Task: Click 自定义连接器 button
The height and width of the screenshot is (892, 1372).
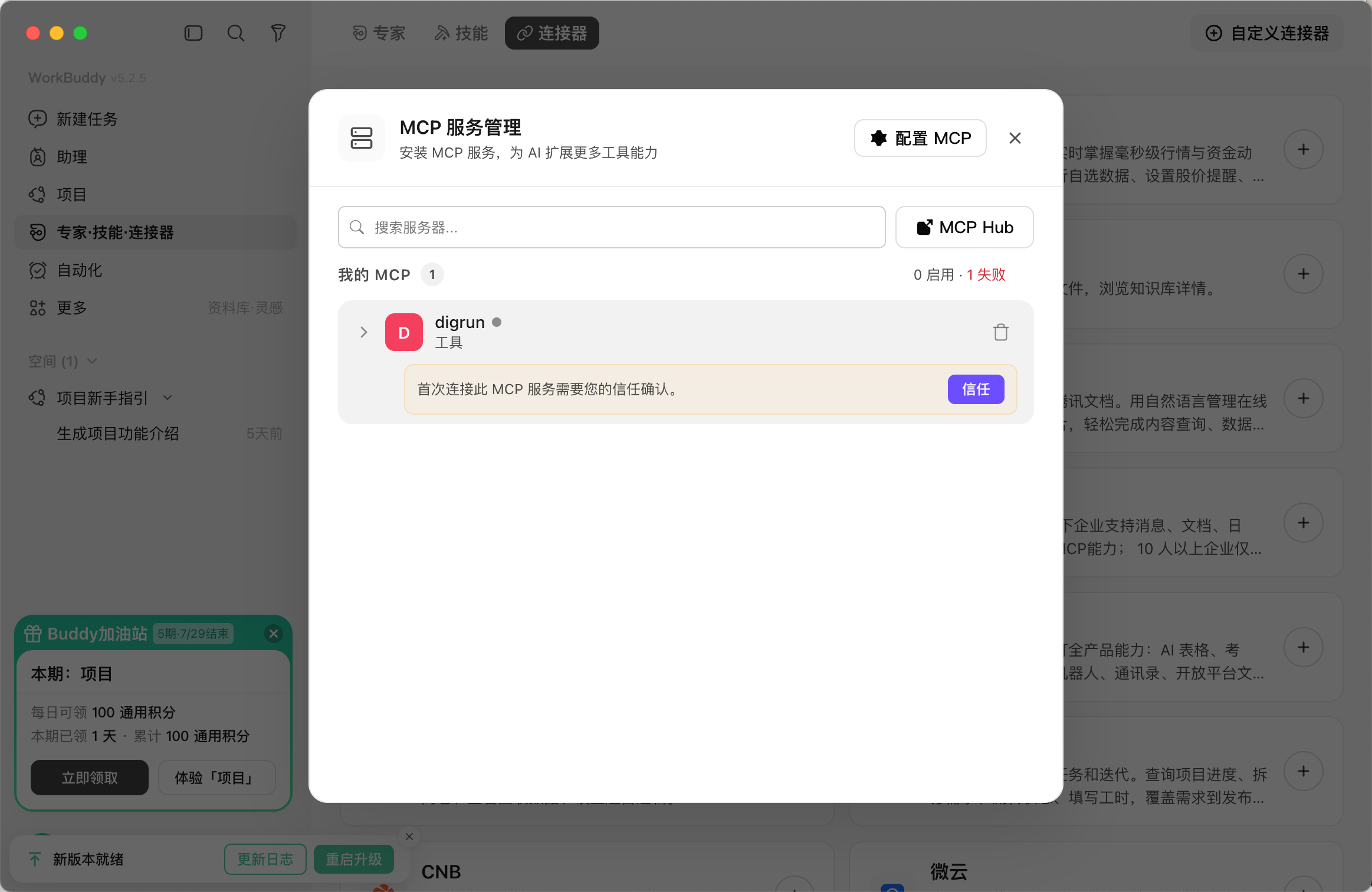Action: pyautogui.click(x=1266, y=33)
